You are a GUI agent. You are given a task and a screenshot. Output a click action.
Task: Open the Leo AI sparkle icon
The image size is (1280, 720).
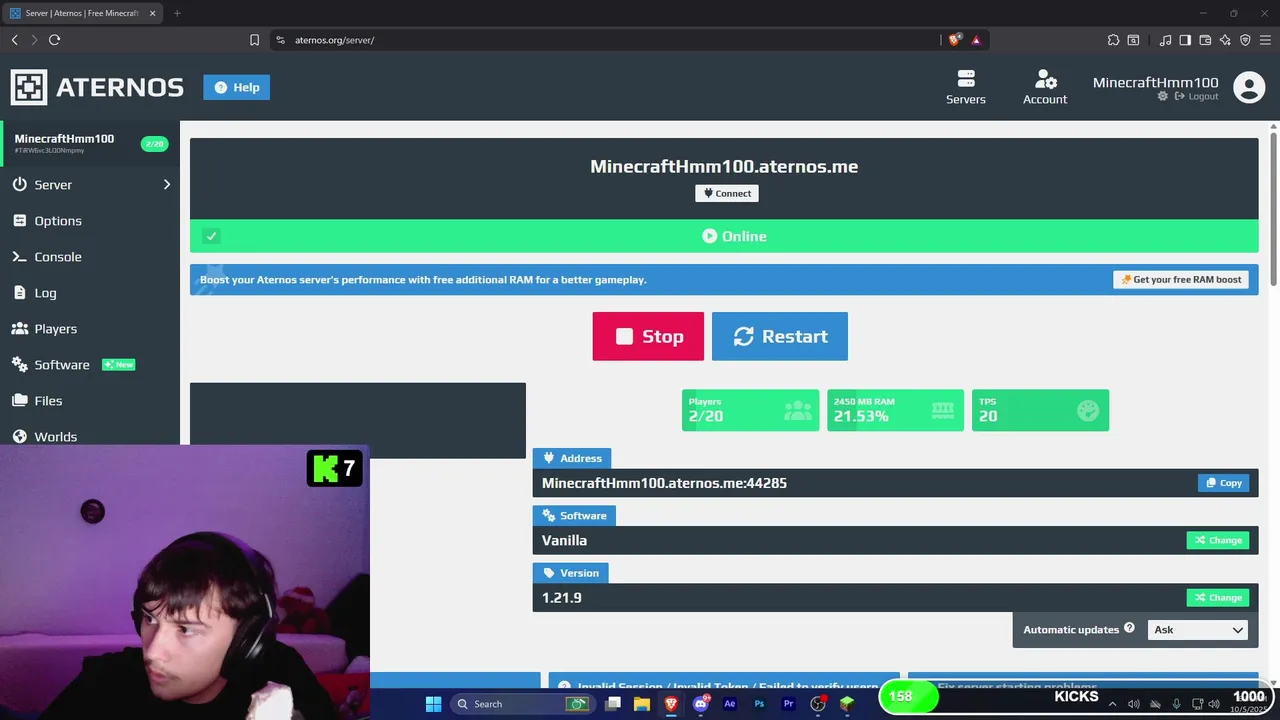pyautogui.click(x=1225, y=40)
